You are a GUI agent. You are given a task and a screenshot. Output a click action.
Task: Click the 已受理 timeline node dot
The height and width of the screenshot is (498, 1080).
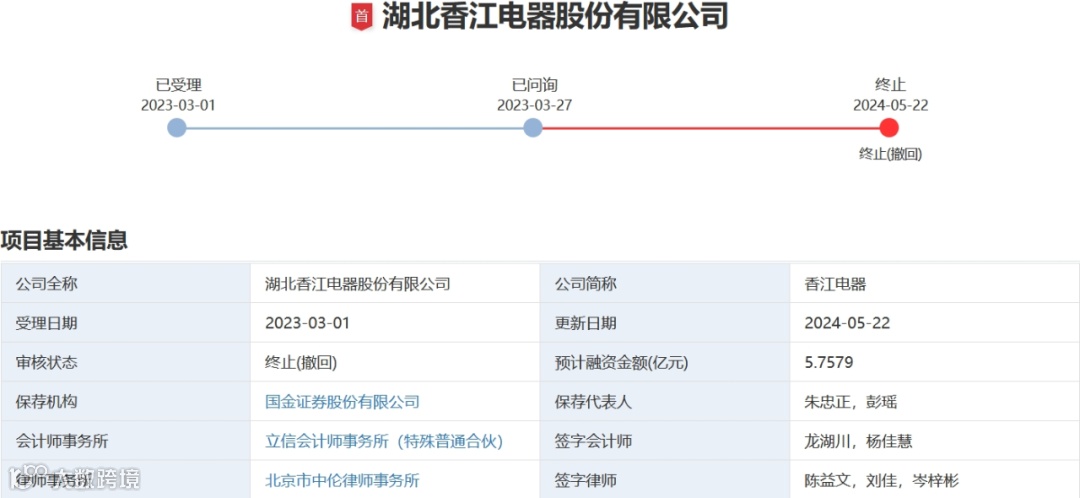[177, 127]
